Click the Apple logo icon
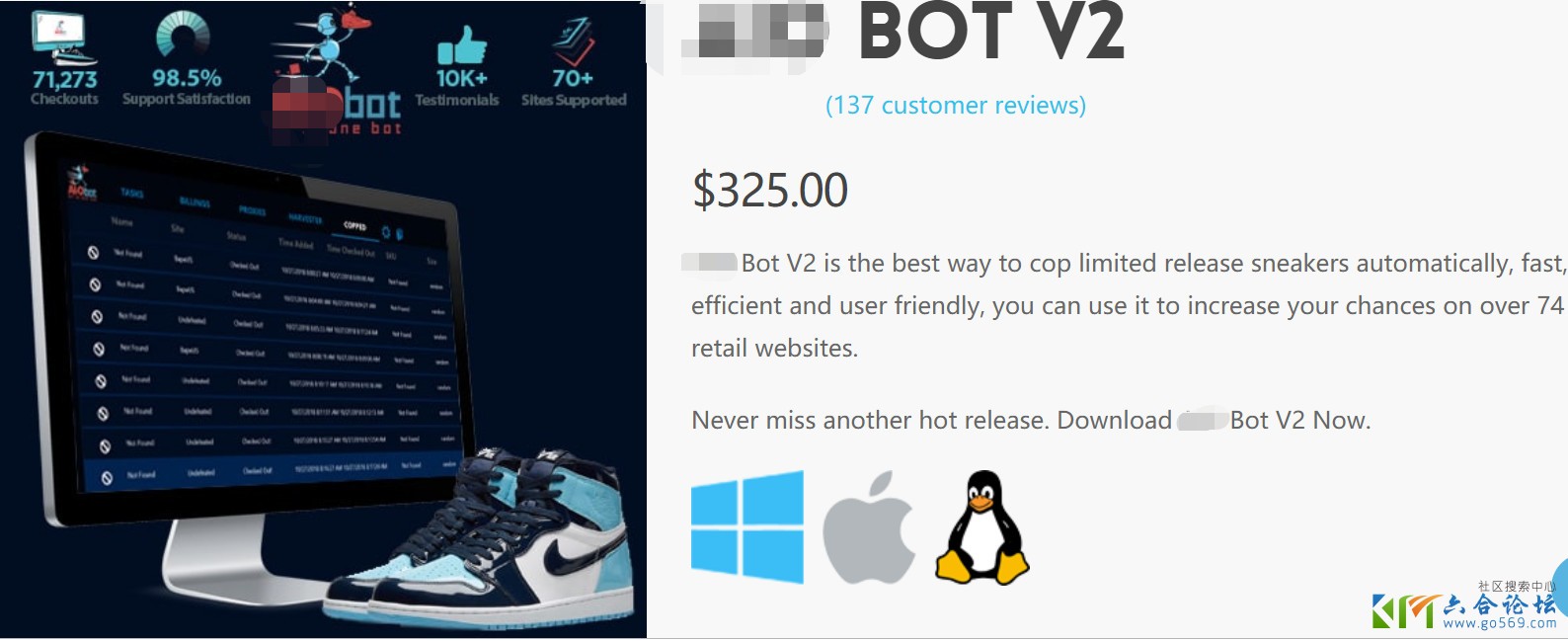 (869, 526)
